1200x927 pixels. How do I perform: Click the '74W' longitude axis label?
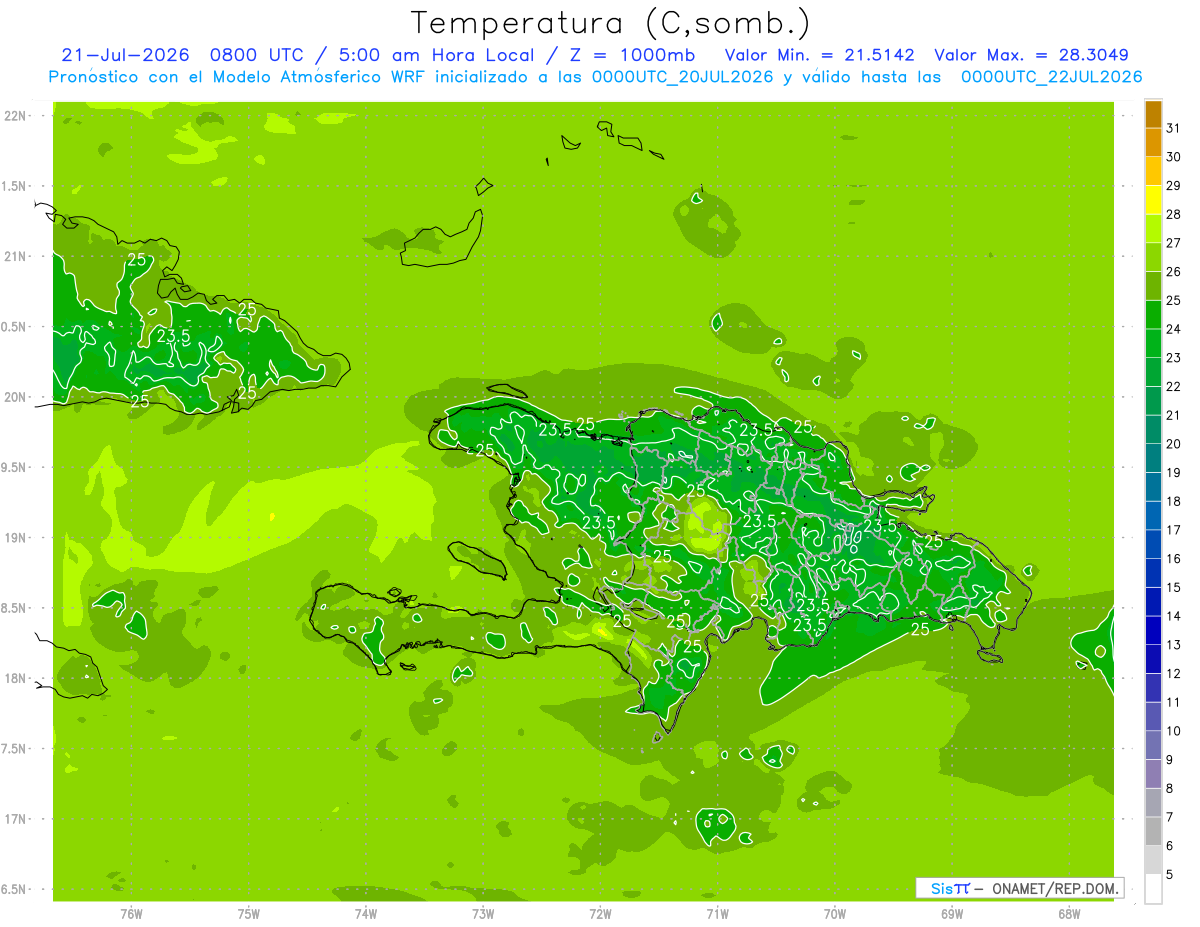point(366,913)
